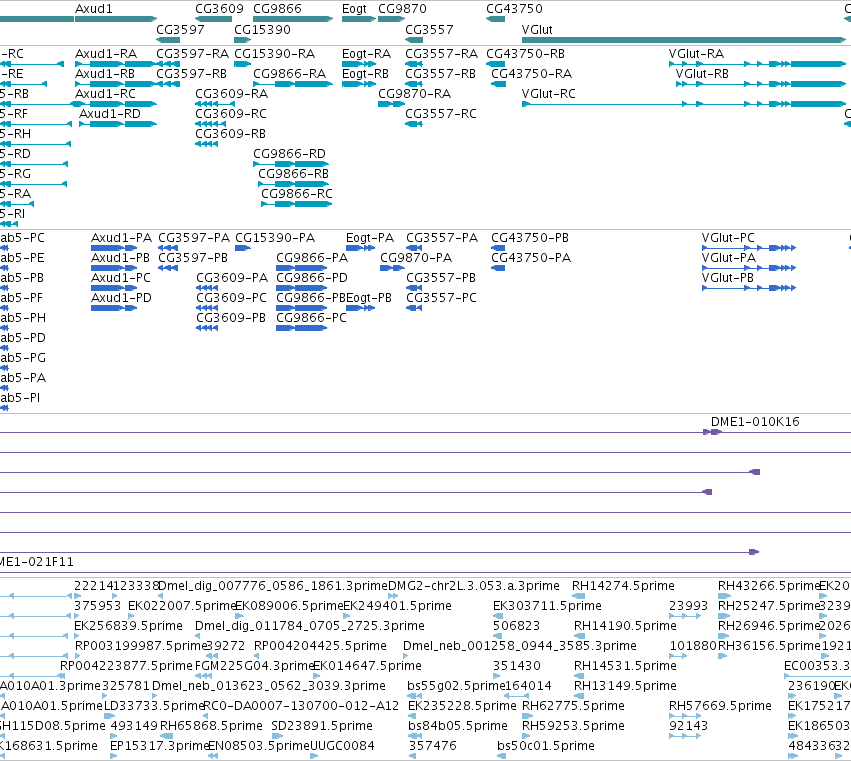851x761 pixels.
Task: Click EST SD23891.5prime
Action: coord(322,726)
